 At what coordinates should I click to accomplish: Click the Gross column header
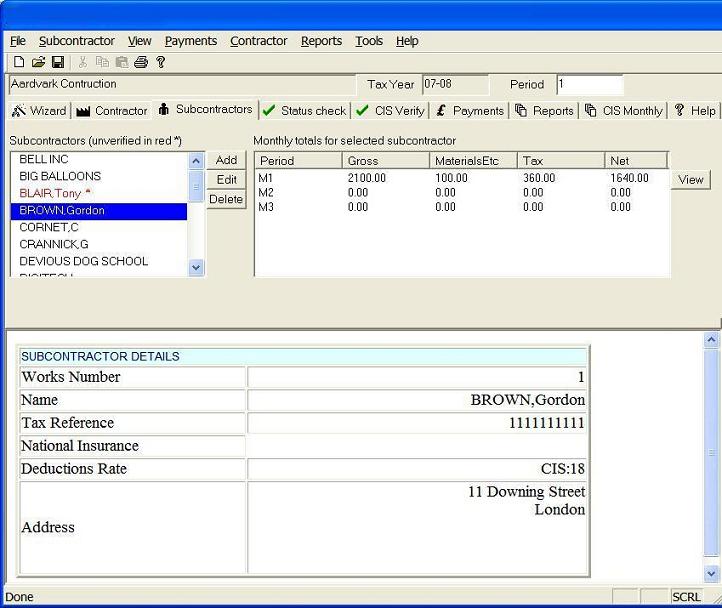point(386,161)
